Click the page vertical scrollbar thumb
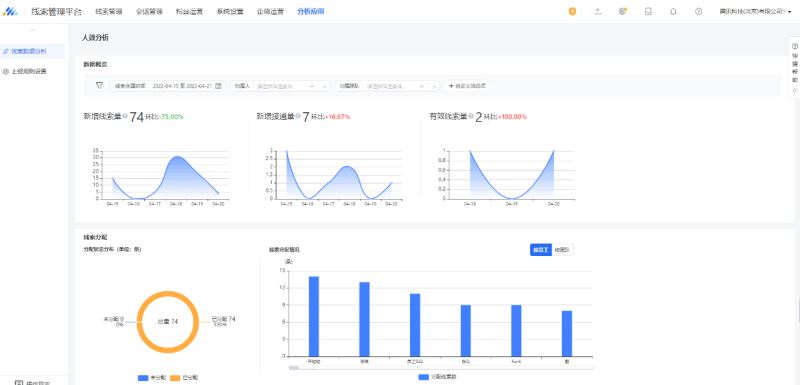The height and width of the screenshot is (385, 800). 798,311
